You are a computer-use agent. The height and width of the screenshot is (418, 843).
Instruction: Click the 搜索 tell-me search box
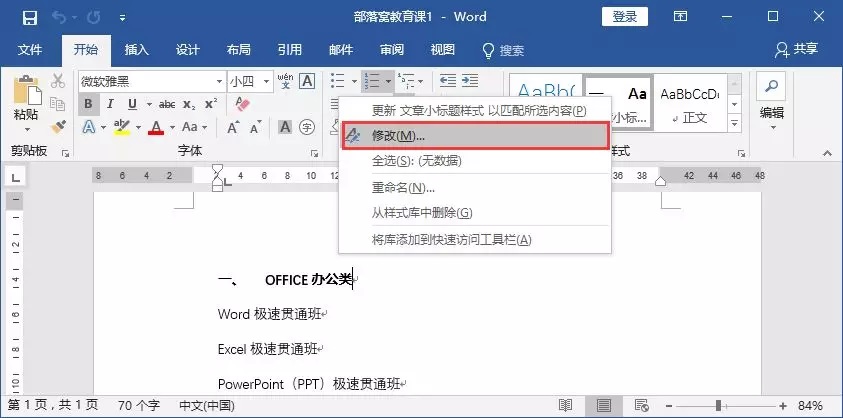click(x=503, y=51)
